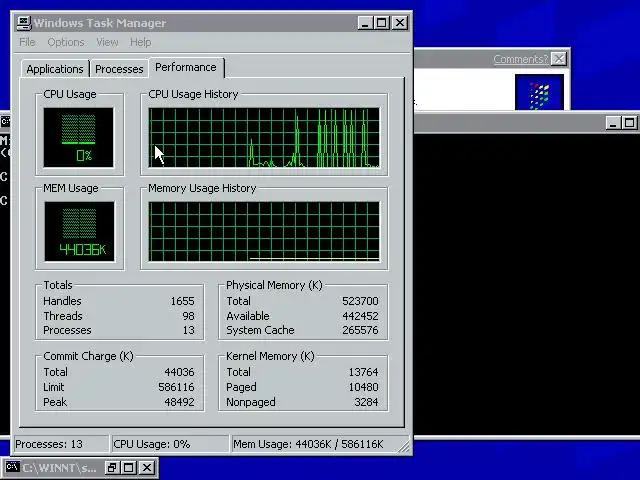Click Physical Memory Total value 523700
The height and width of the screenshot is (480, 640).
pos(360,301)
